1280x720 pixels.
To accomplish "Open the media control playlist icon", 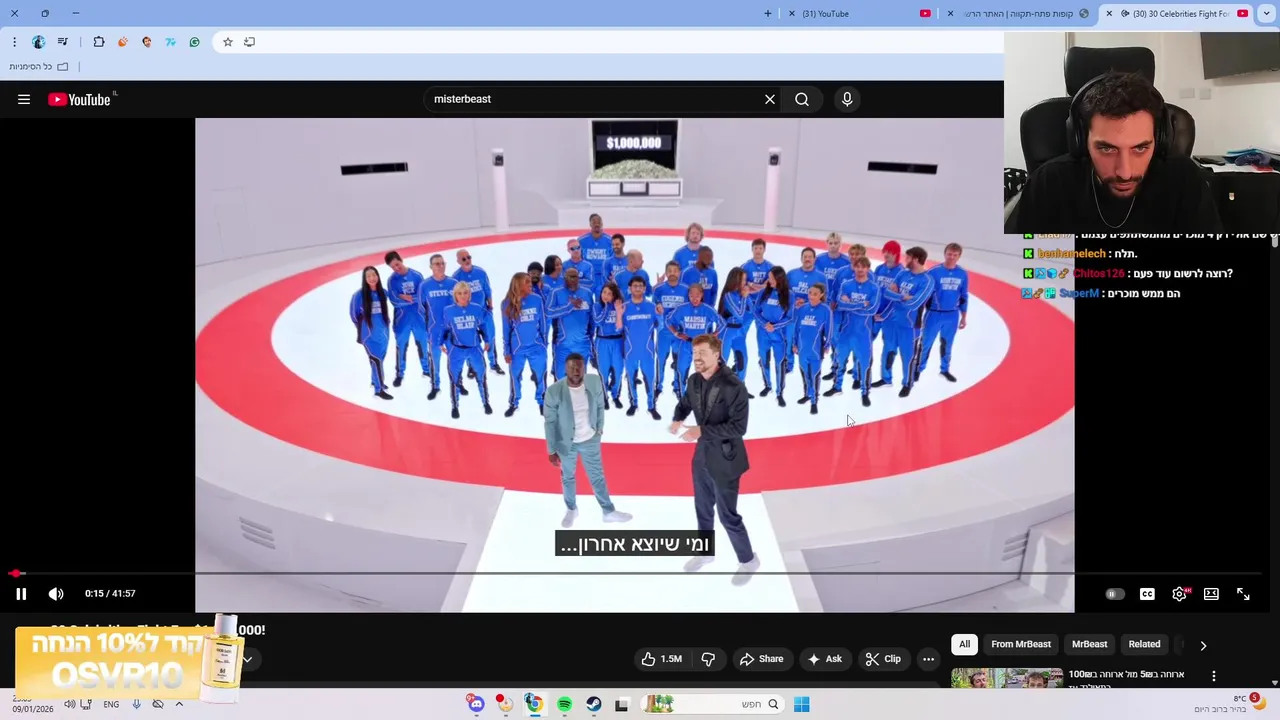I will click(x=63, y=42).
